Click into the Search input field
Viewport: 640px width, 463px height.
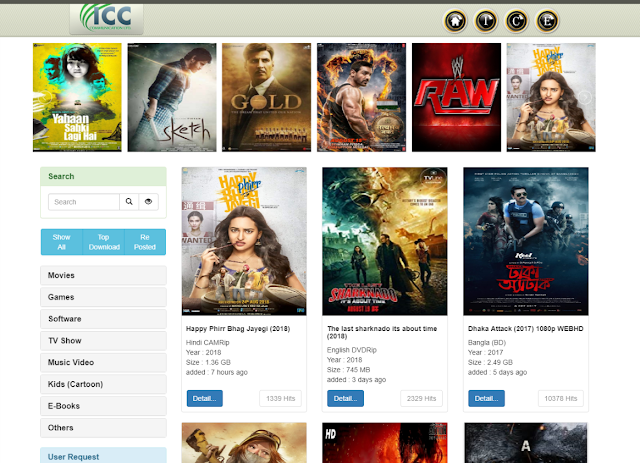[x=84, y=202]
